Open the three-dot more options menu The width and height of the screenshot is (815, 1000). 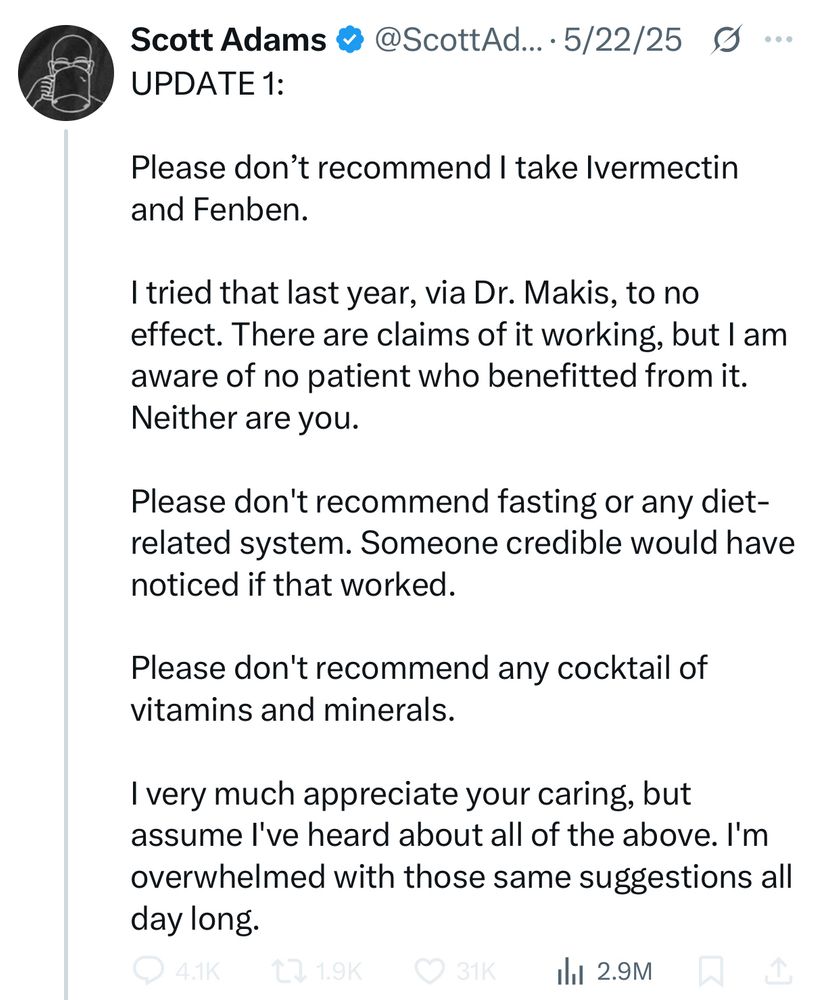(776, 41)
